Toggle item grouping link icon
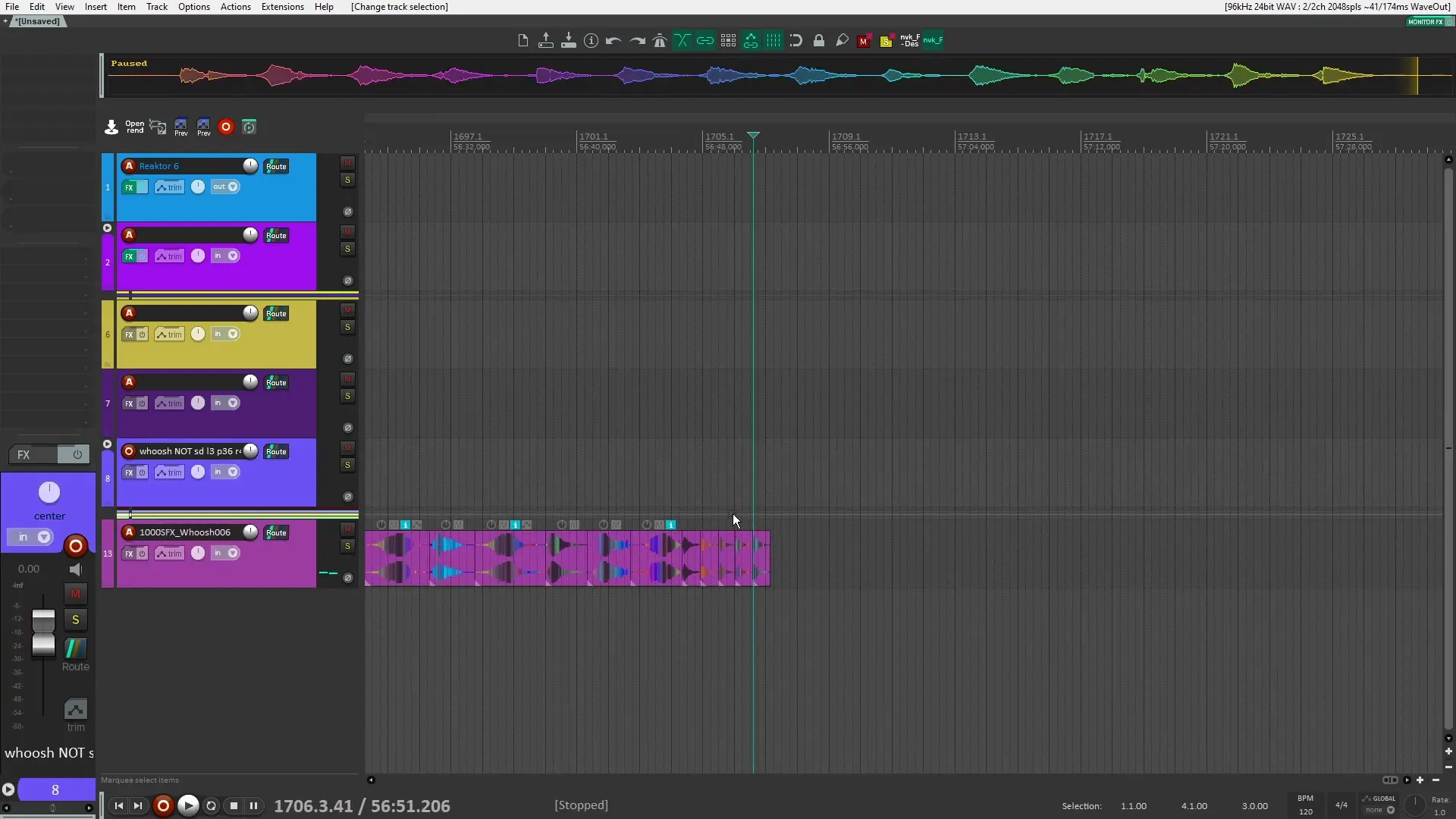The width and height of the screenshot is (1456, 819). coord(705,41)
